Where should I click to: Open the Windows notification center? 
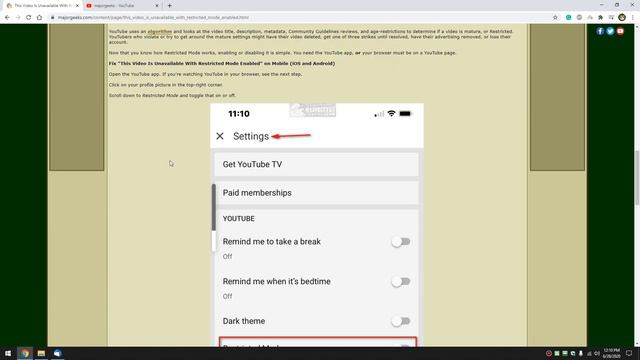(629, 353)
